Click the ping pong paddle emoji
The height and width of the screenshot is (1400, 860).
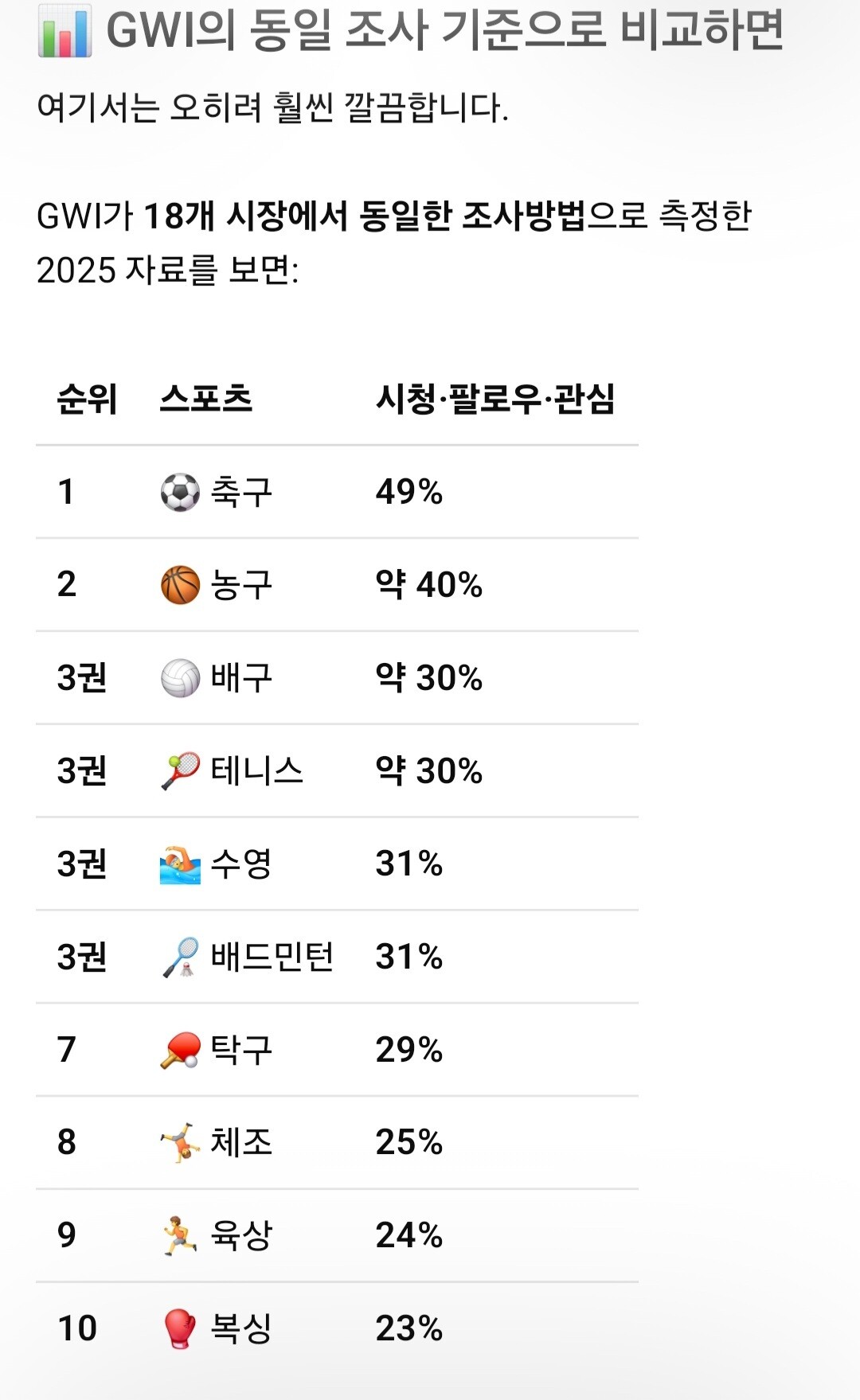(180, 1051)
